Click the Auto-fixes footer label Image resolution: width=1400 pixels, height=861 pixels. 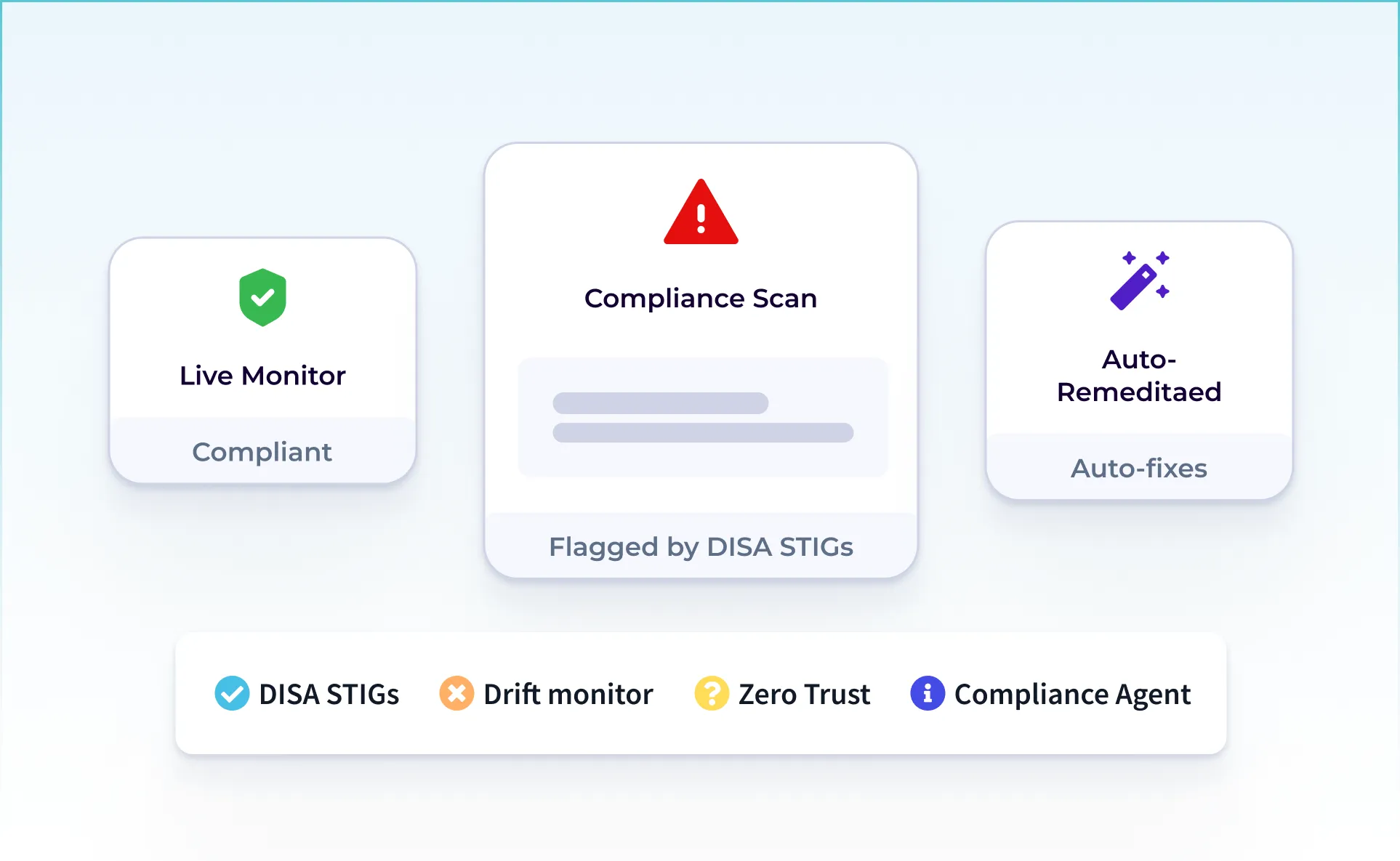(1139, 468)
